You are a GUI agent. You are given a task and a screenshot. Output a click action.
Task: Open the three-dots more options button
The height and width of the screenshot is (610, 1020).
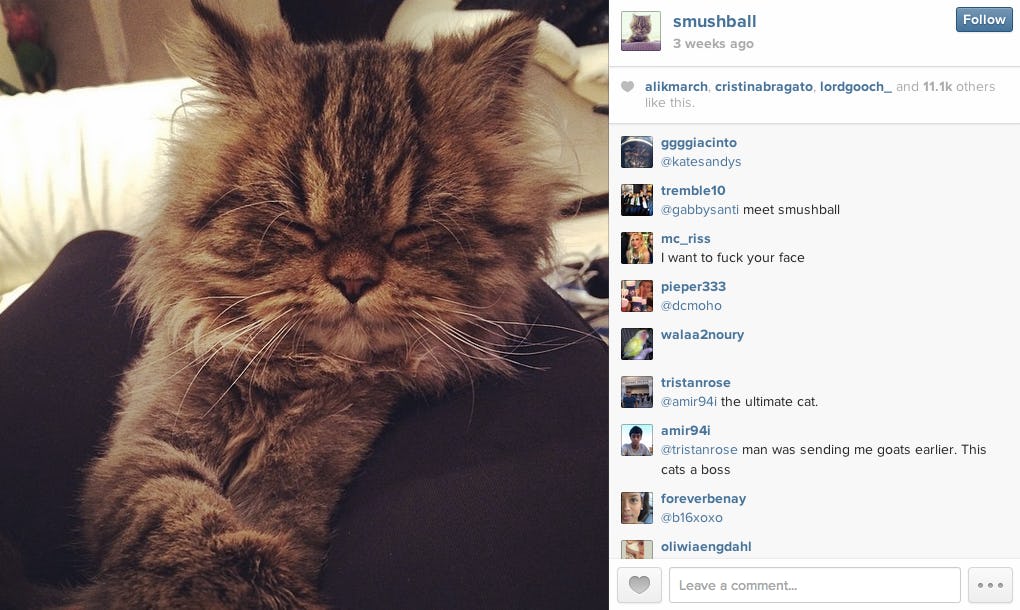pos(990,585)
